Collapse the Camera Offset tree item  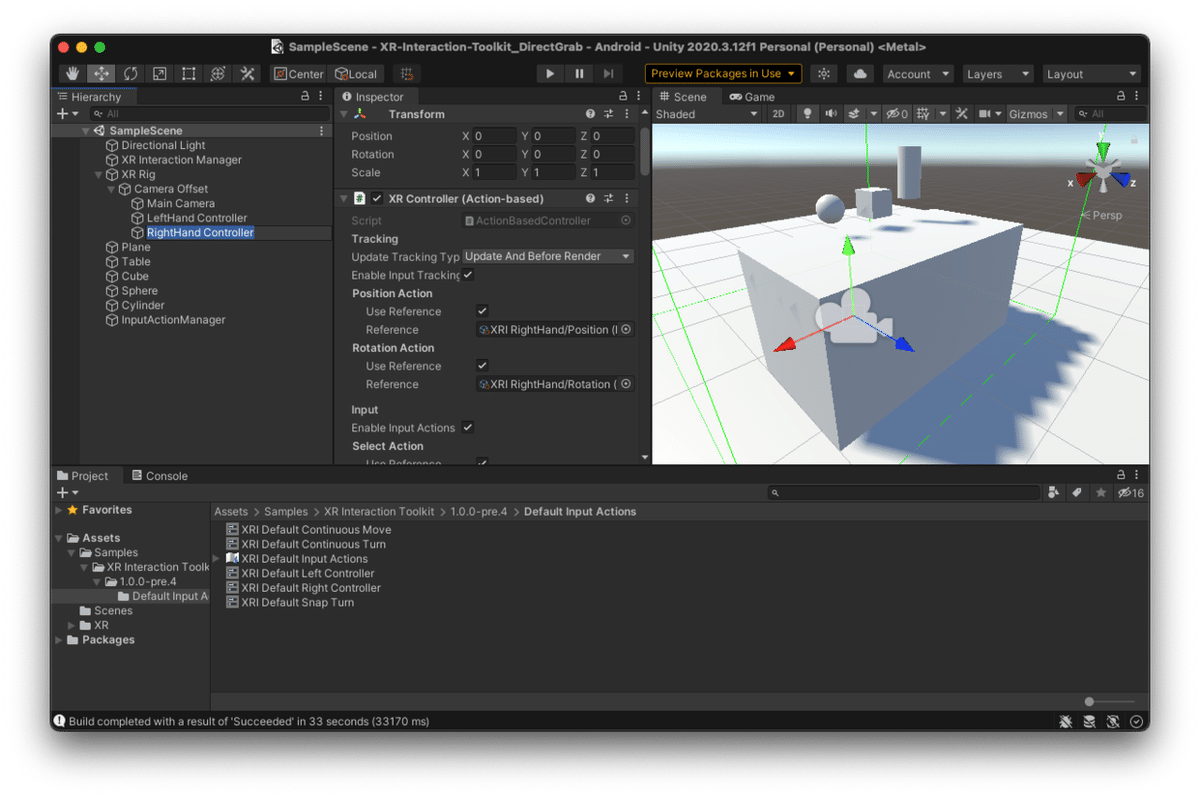pos(112,189)
